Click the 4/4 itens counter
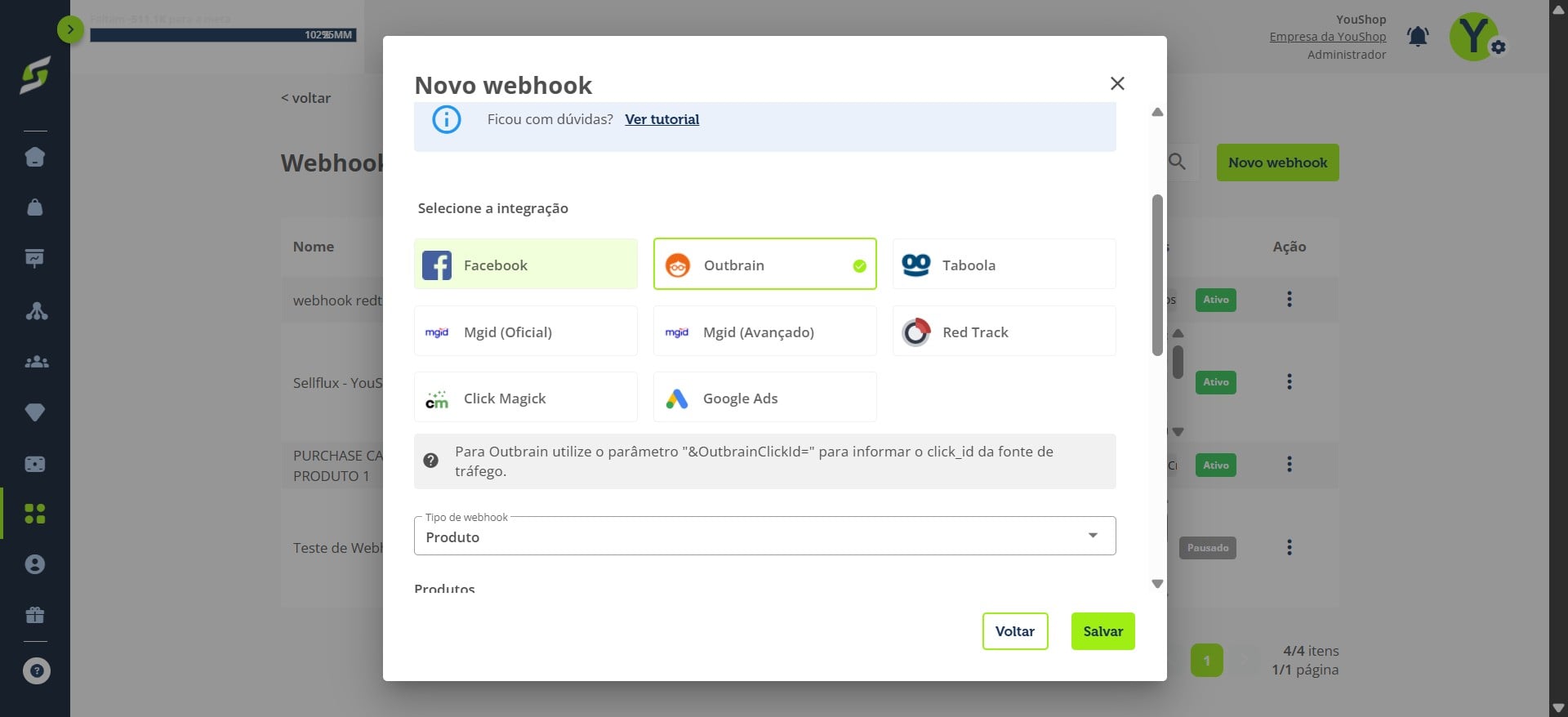The width and height of the screenshot is (1568, 717). (1311, 651)
